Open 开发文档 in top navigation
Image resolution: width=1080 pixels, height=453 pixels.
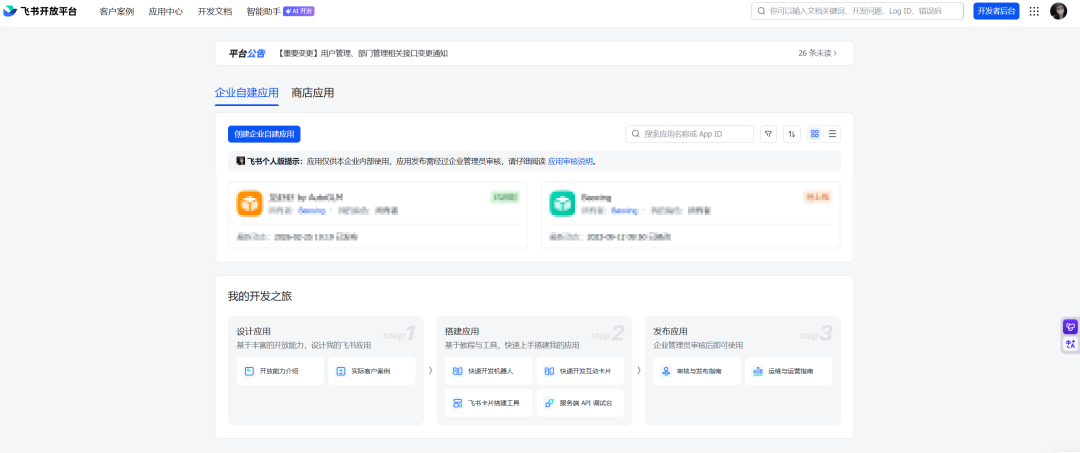(215, 12)
